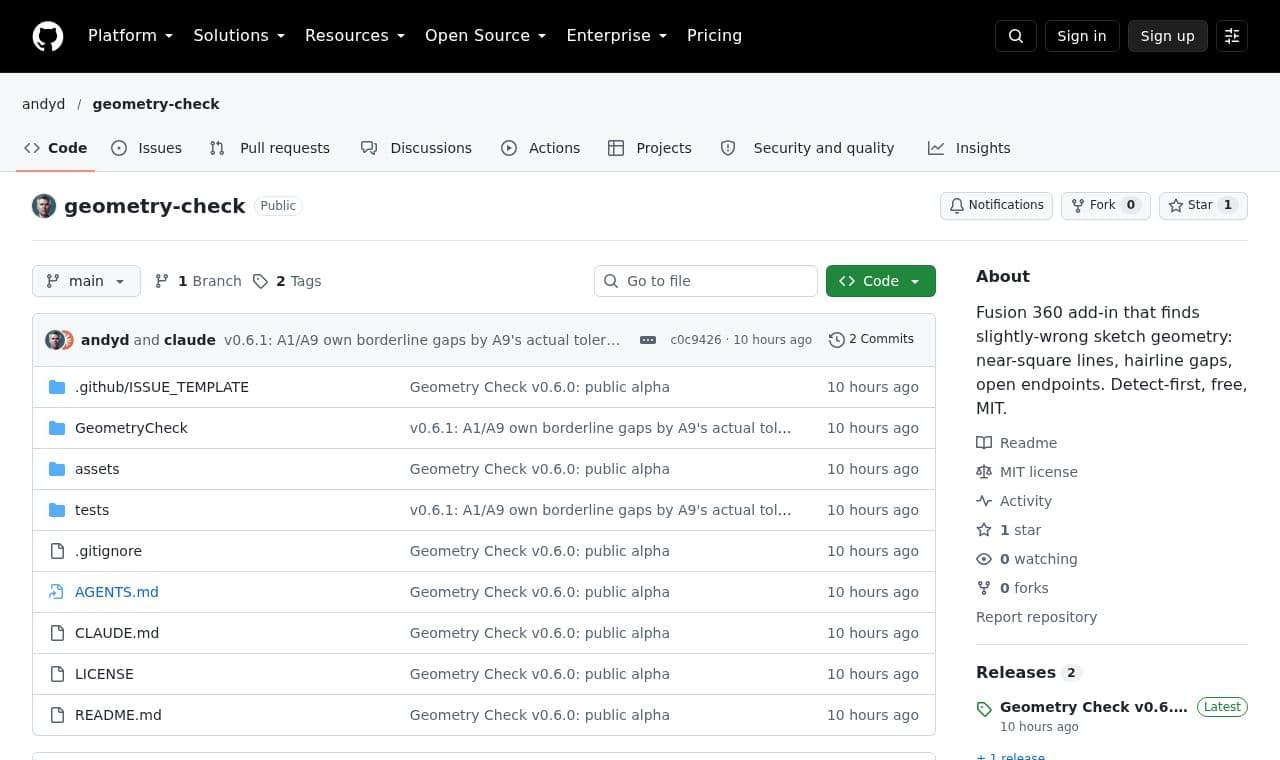
Task: Click the Readme book icon in About
Action: pos(984,443)
